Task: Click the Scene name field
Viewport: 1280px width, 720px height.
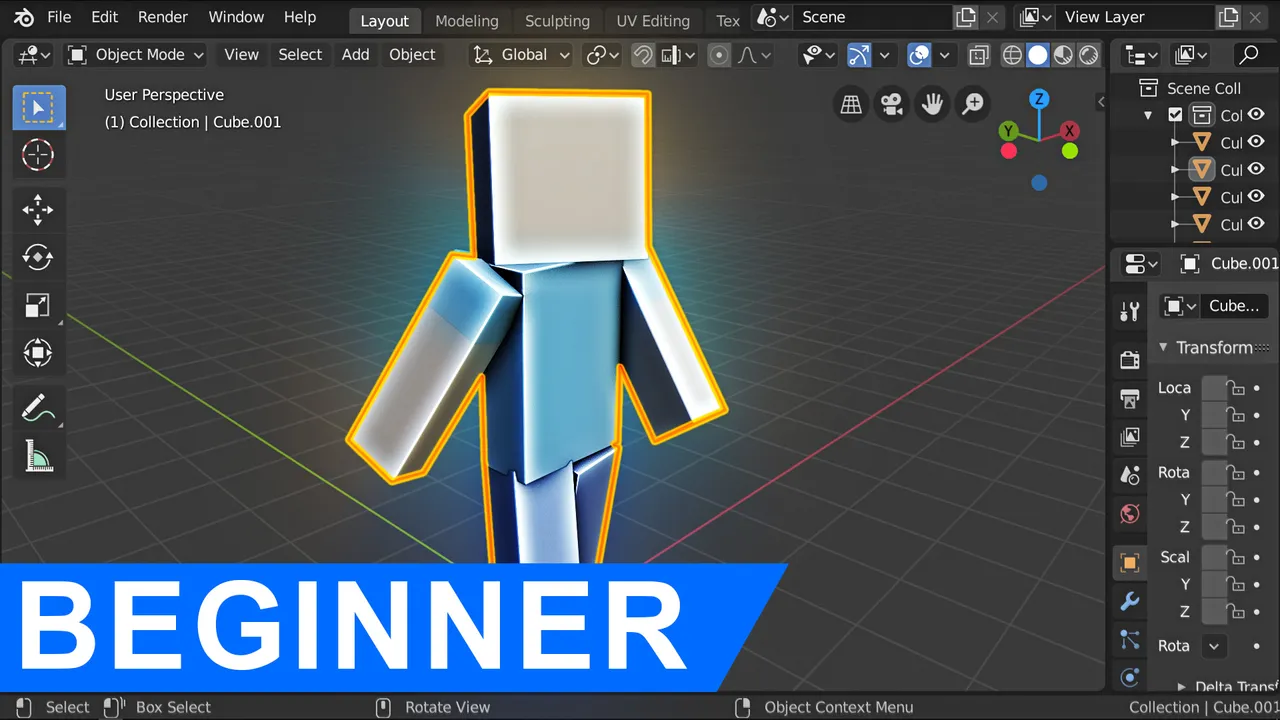Action: coord(872,17)
